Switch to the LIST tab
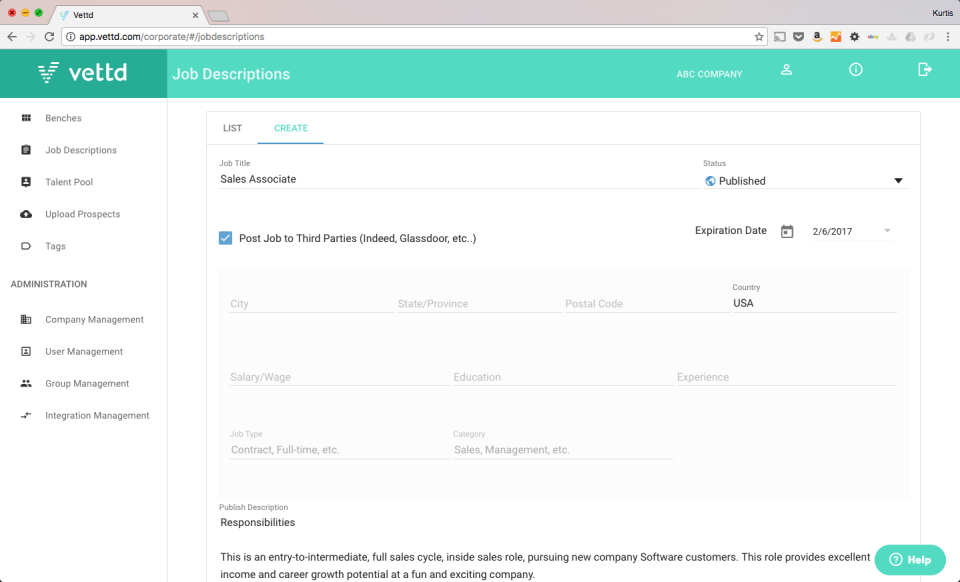The width and height of the screenshot is (960, 582). click(x=233, y=128)
